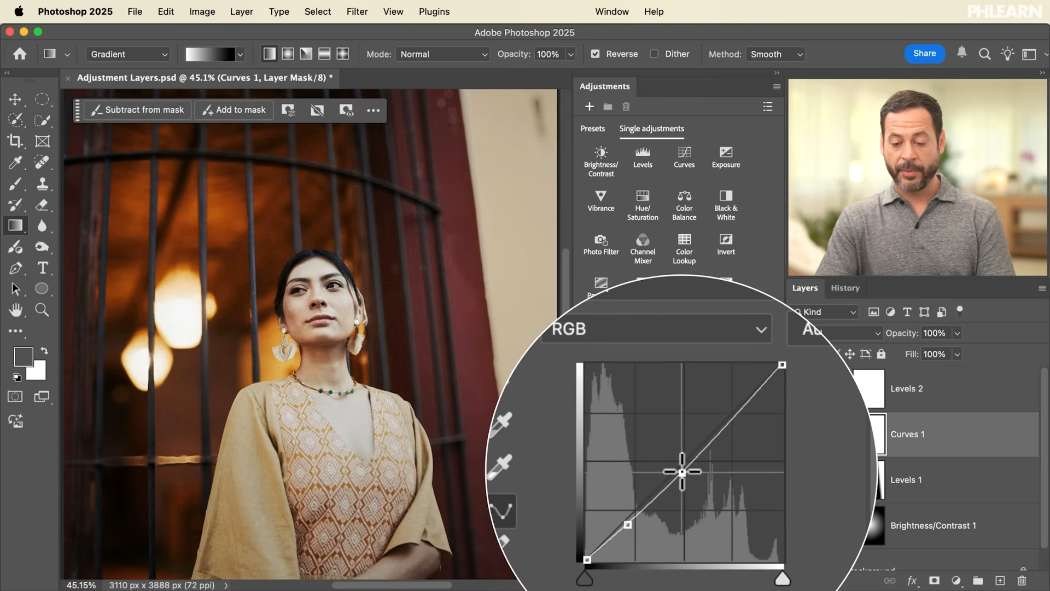This screenshot has height=591, width=1050.
Task: Click the gradient preview bar in options
Action: 210,54
